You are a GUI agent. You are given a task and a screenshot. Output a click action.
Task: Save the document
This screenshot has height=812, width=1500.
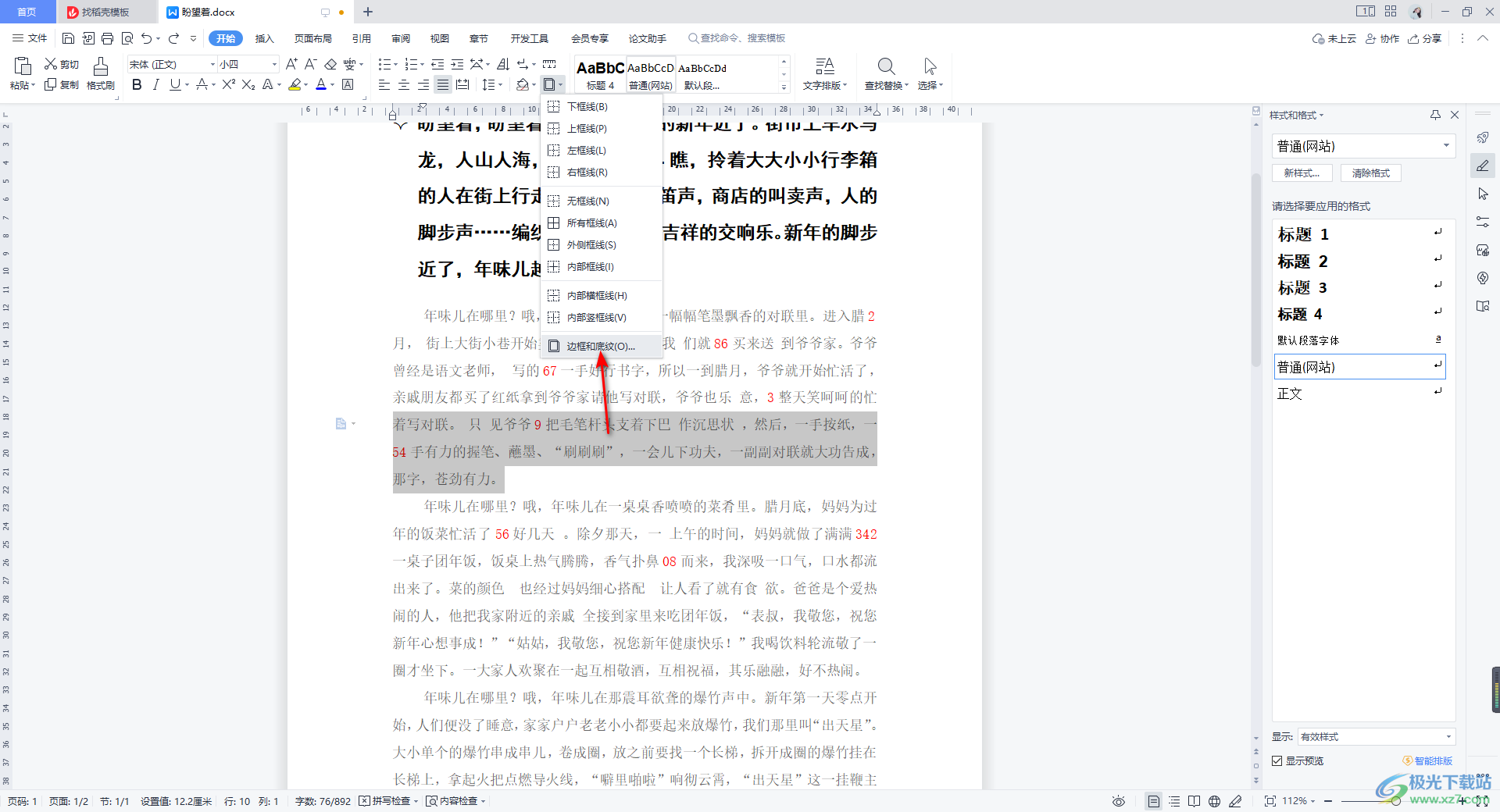[x=68, y=38]
